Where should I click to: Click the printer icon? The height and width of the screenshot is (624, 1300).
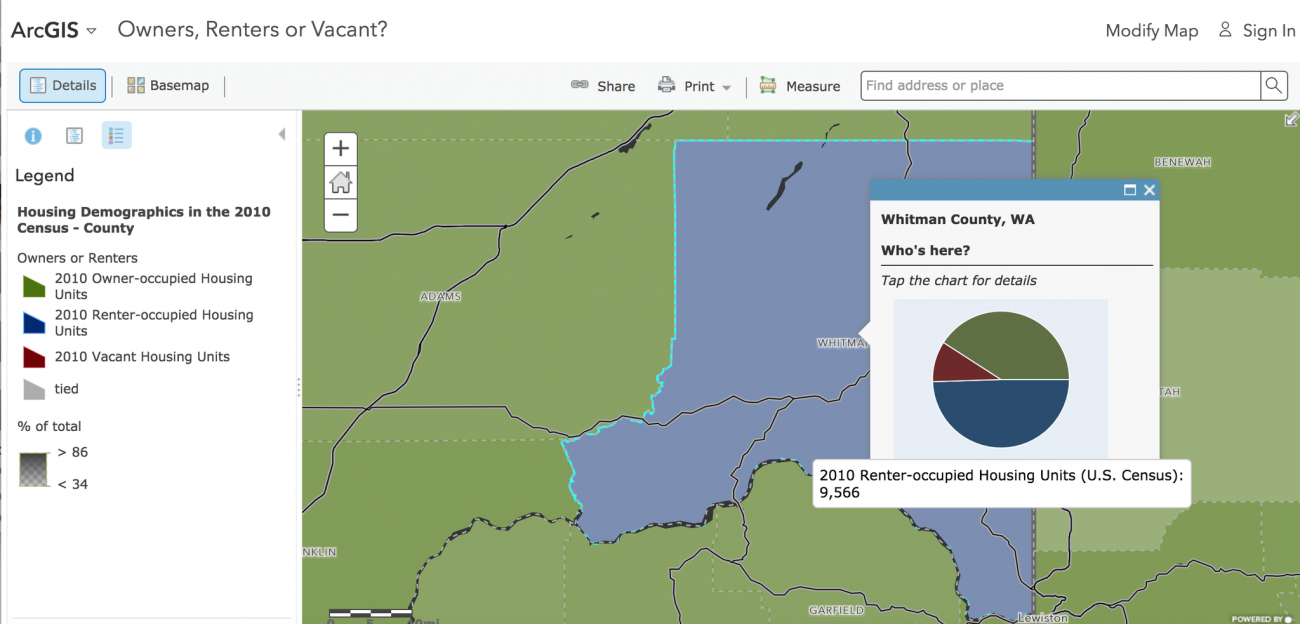coord(666,85)
